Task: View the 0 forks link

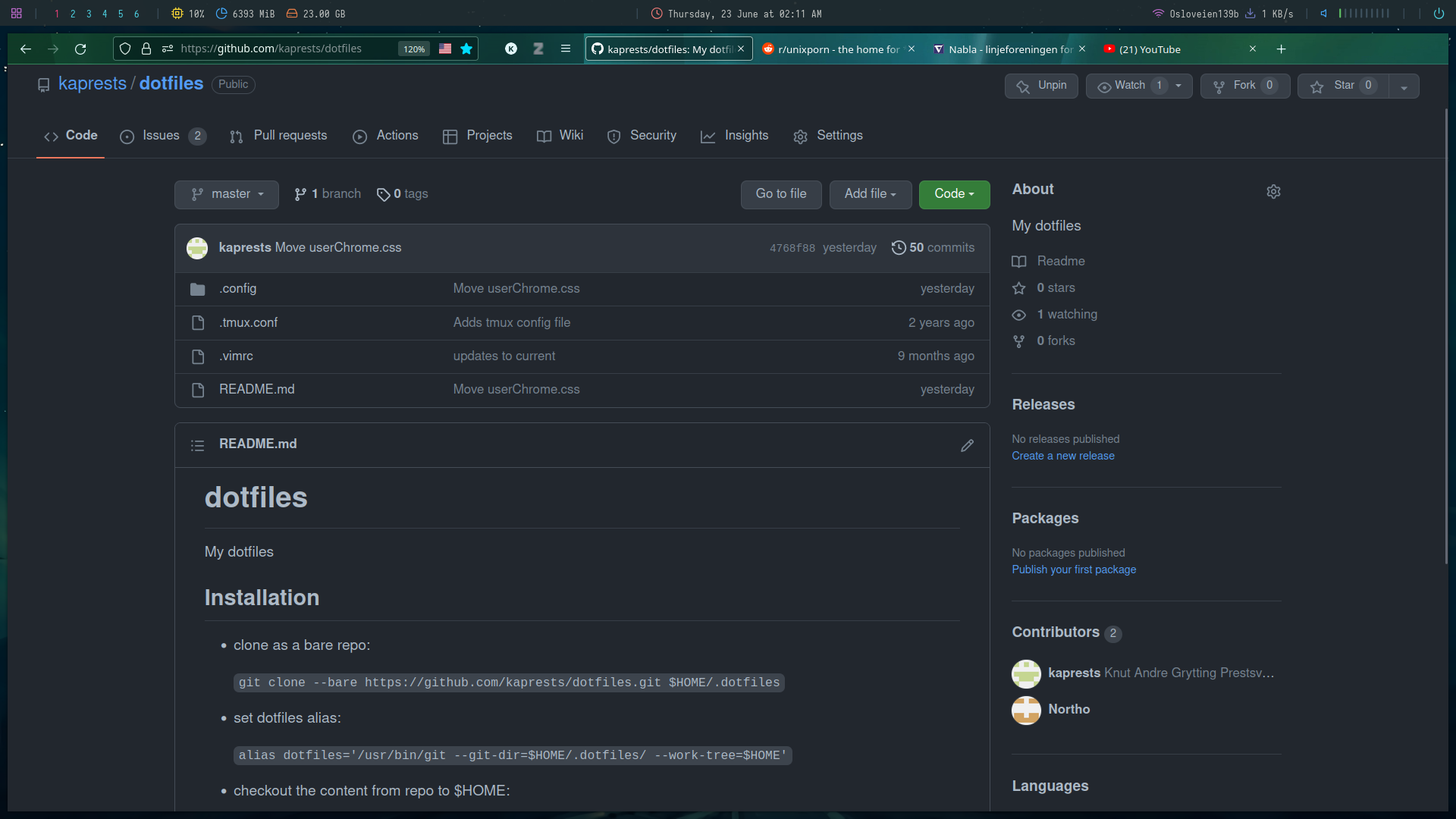Action: coord(1044,341)
